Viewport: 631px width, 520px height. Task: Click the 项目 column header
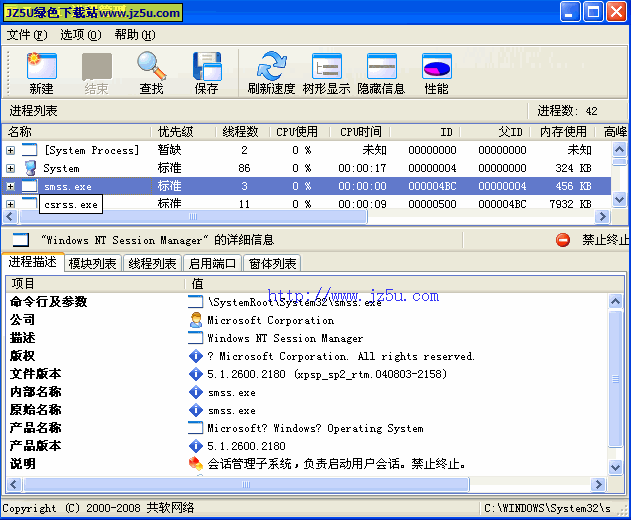tap(95, 284)
